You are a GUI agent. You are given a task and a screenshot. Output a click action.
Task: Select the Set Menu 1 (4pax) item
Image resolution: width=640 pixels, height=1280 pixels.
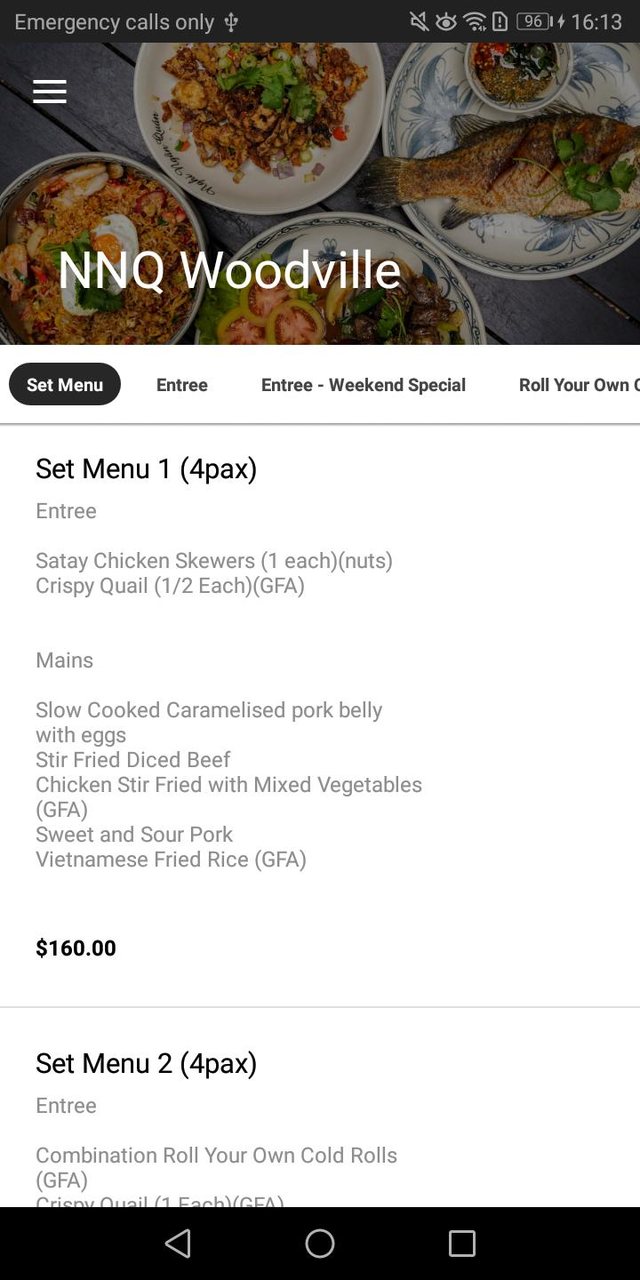(146, 469)
